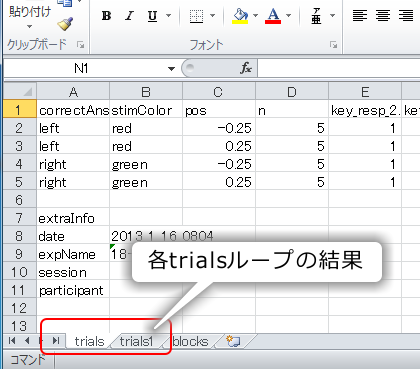420x369 pixels.
Task: Click the formula bar input
Action: [x=339, y=68]
